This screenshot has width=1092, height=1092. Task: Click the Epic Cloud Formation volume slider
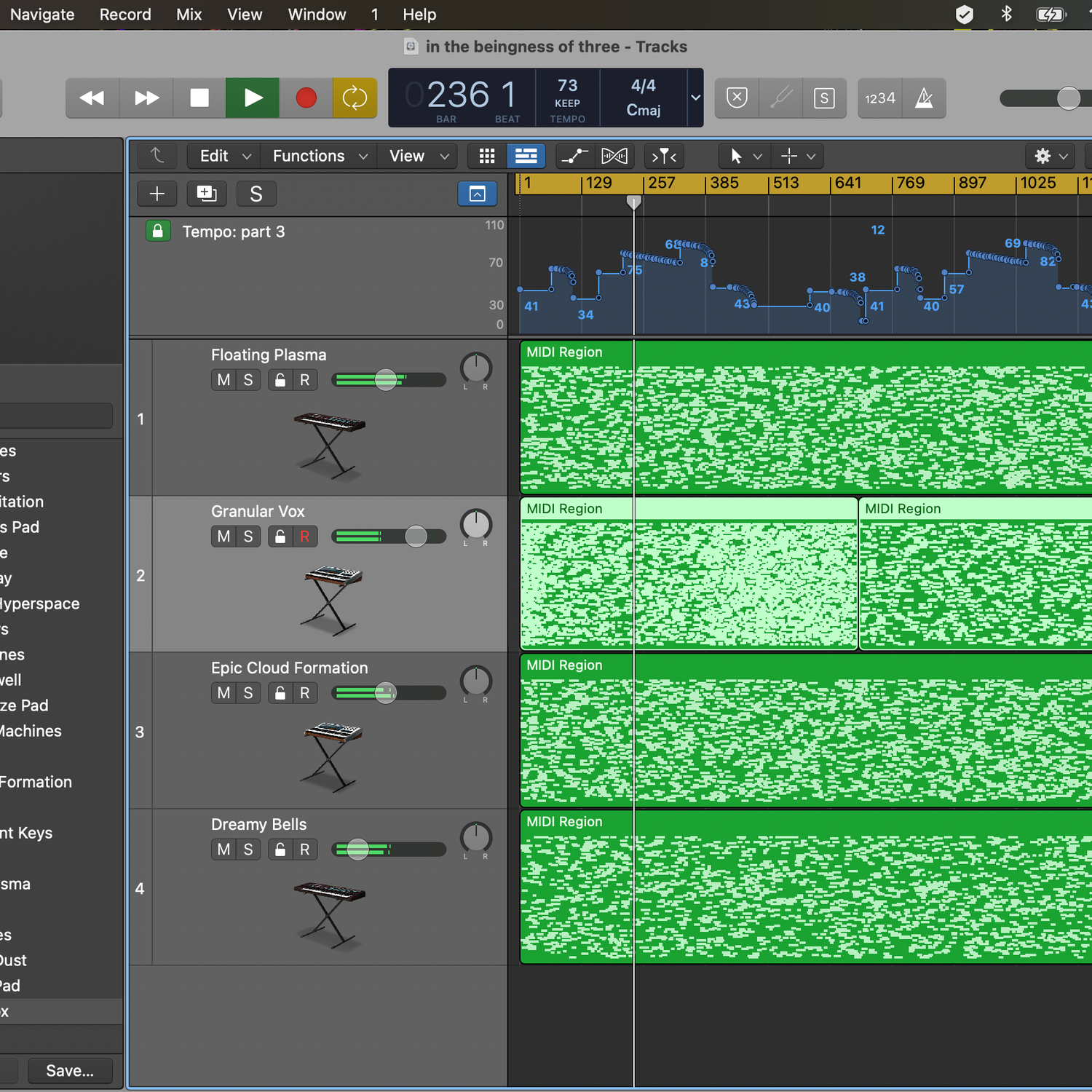(x=386, y=693)
